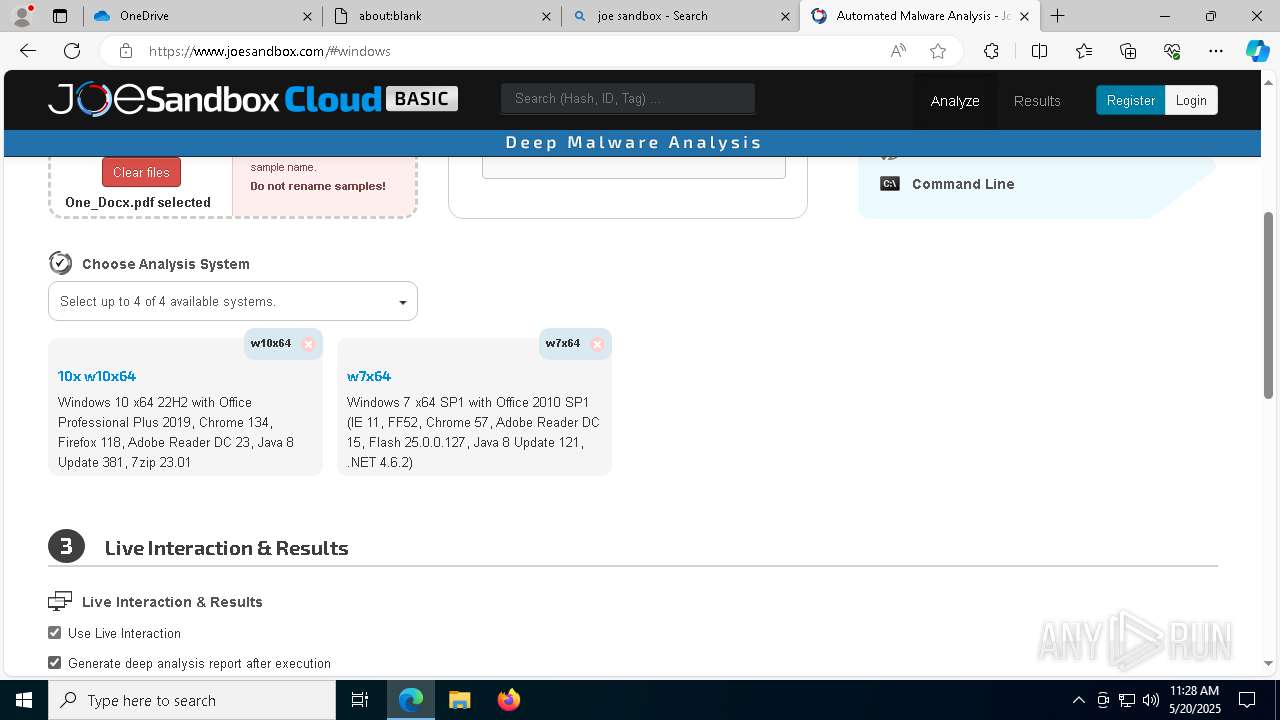Open Task View on taskbar
The height and width of the screenshot is (720, 1280).
pyautogui.click(x=360, y=700)
